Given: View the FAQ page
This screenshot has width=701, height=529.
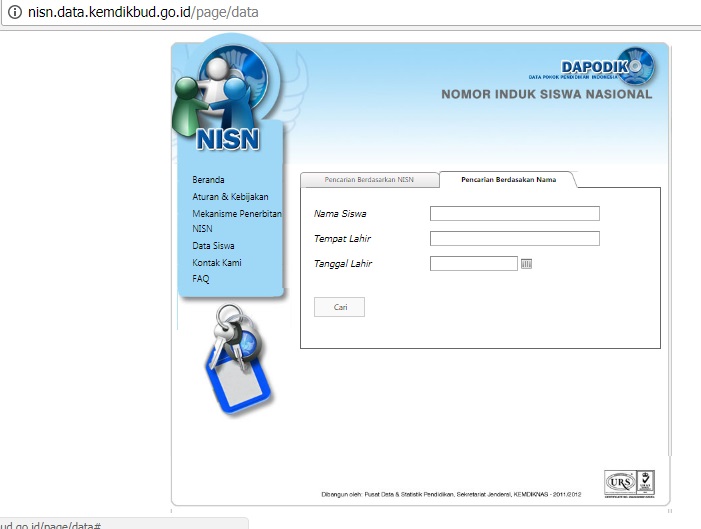Looking at the screenshot, I should click(x=201, y=279).
